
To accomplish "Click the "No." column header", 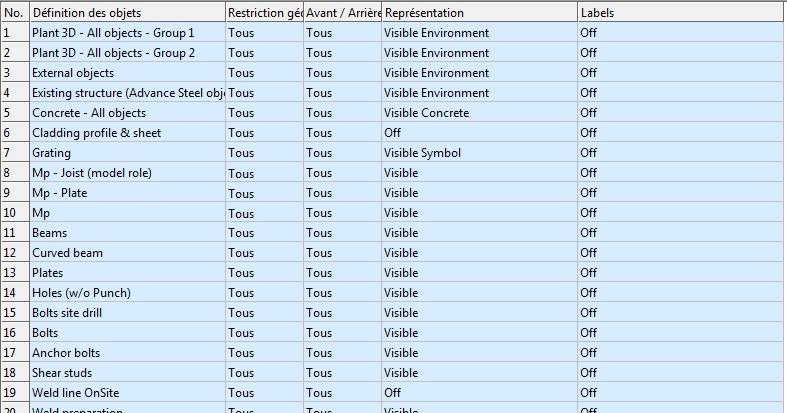I will click(14, 13).
